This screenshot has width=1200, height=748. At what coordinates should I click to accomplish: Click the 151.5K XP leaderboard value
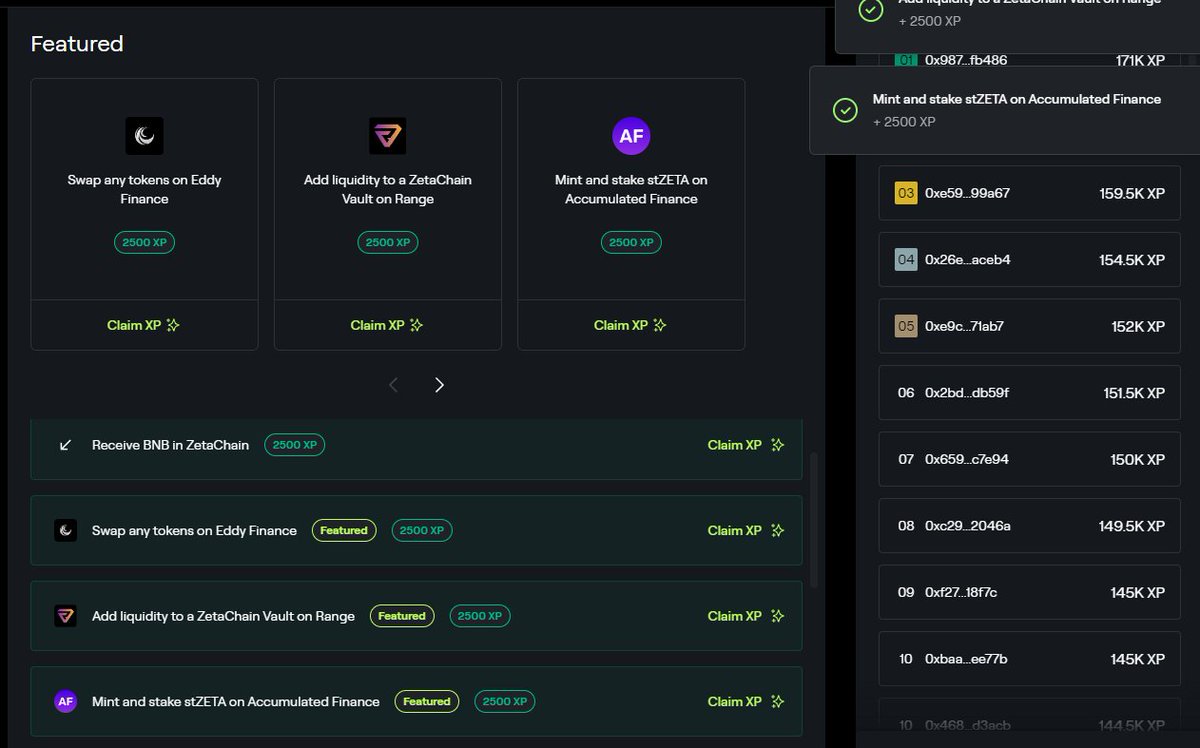click(1134, 393)
